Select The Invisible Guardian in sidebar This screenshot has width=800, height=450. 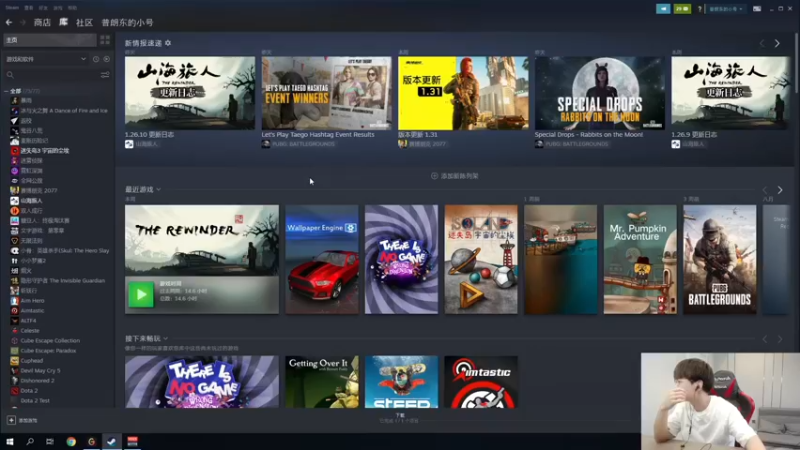pos(58,281)
